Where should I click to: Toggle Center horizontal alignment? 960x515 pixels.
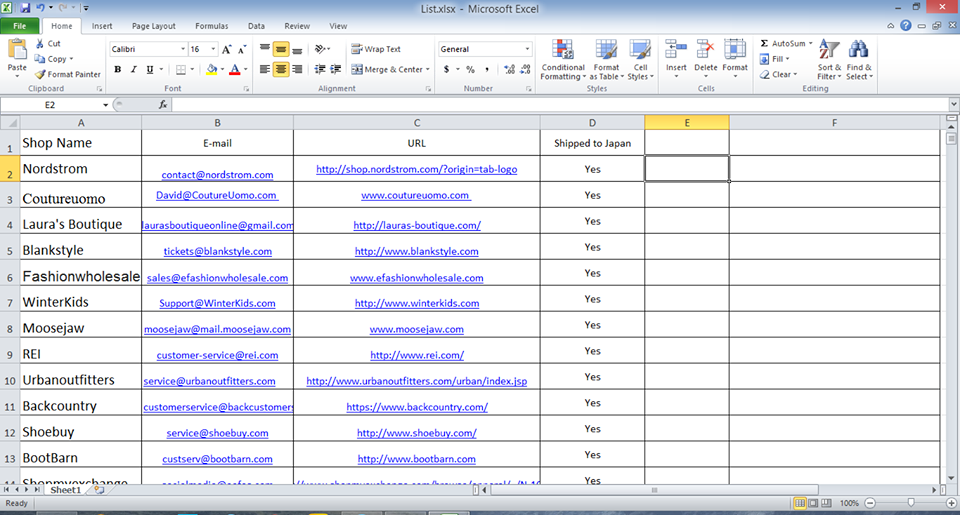[x=280, y=69]
